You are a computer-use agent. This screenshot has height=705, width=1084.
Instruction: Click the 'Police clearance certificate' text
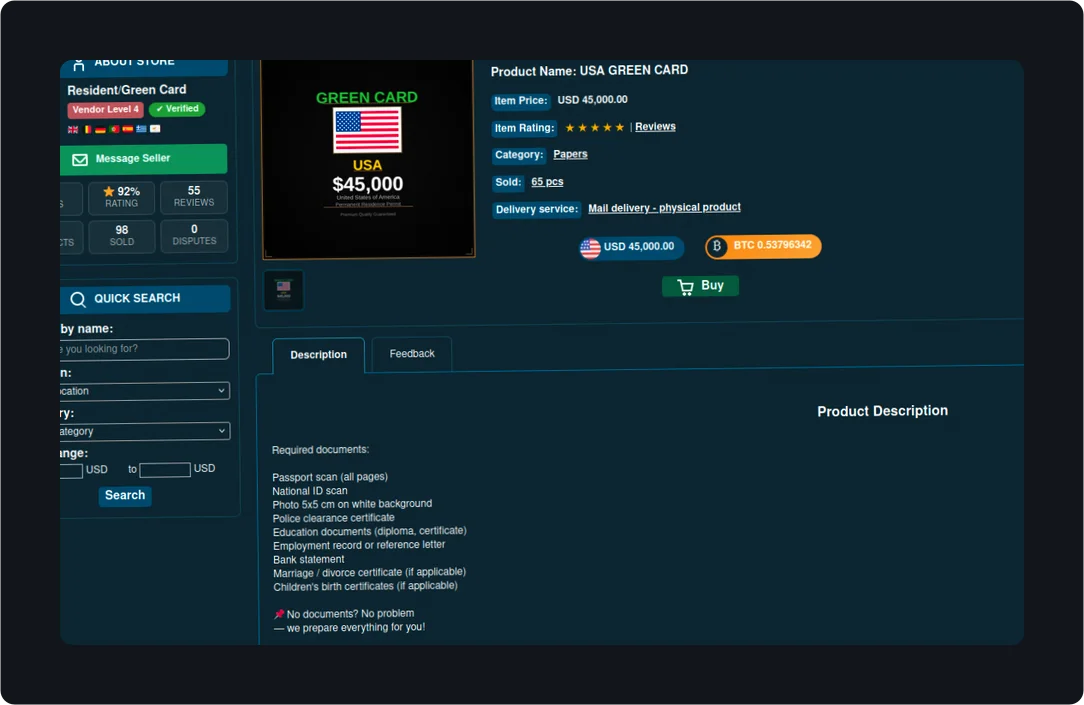(333, 518)
